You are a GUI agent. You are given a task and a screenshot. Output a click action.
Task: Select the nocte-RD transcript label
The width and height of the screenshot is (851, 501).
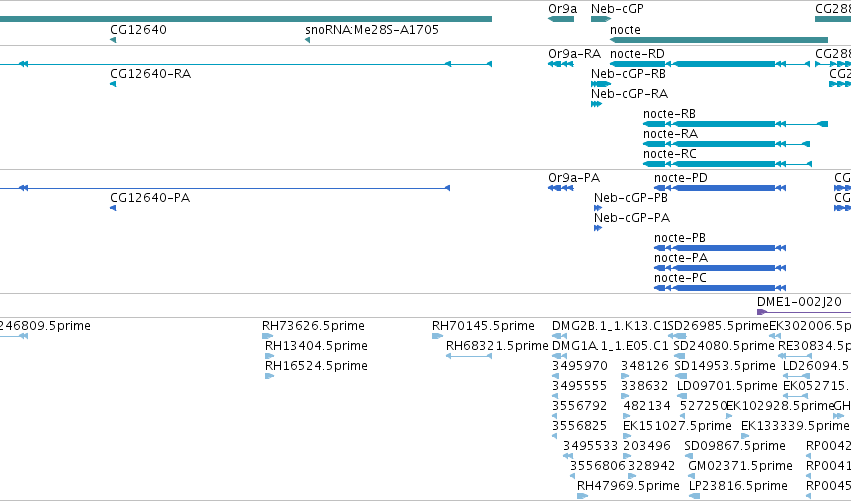pyautogui.click(x=637, y=54)
